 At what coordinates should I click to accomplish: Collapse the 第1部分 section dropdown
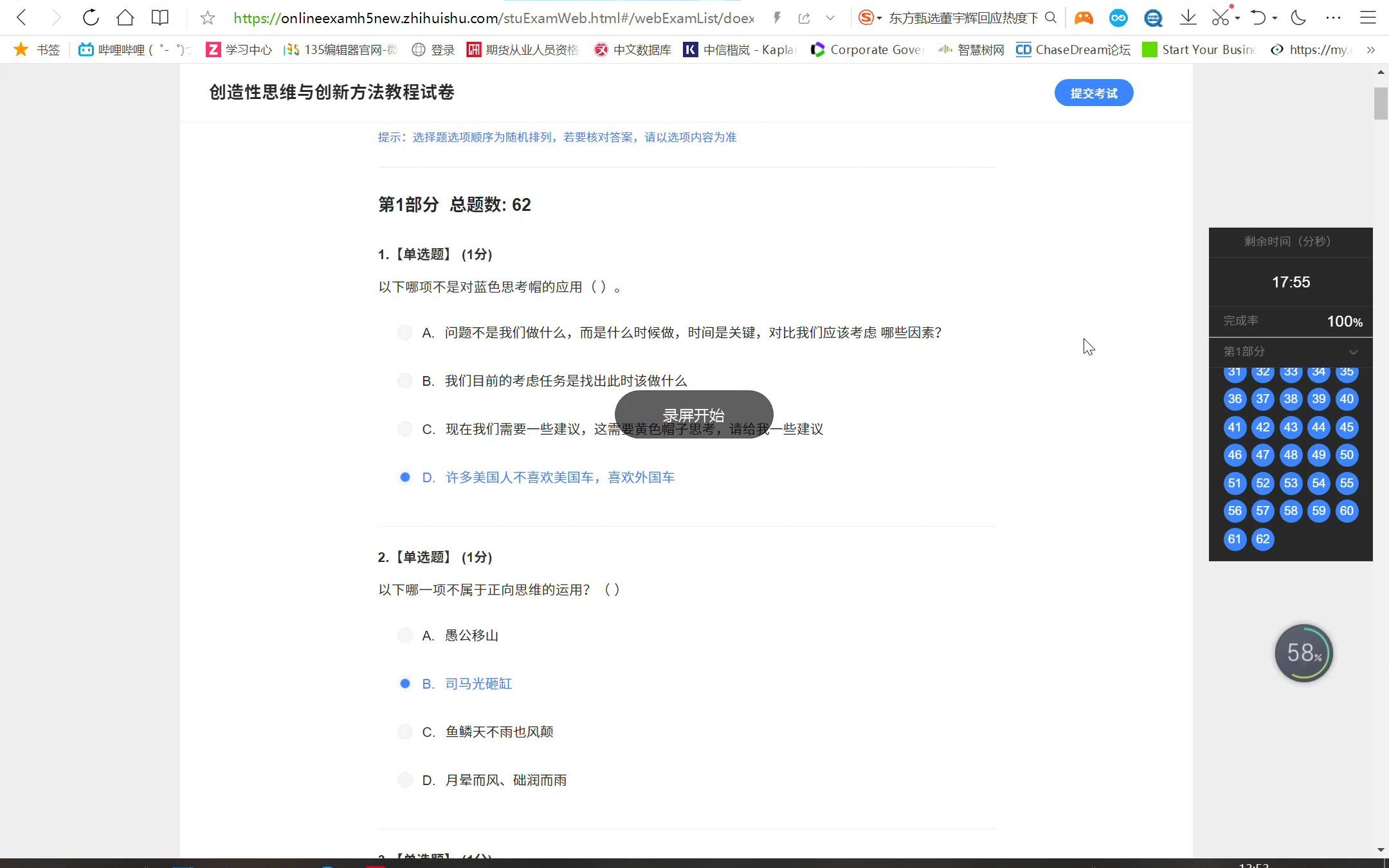pos(1353,352)
